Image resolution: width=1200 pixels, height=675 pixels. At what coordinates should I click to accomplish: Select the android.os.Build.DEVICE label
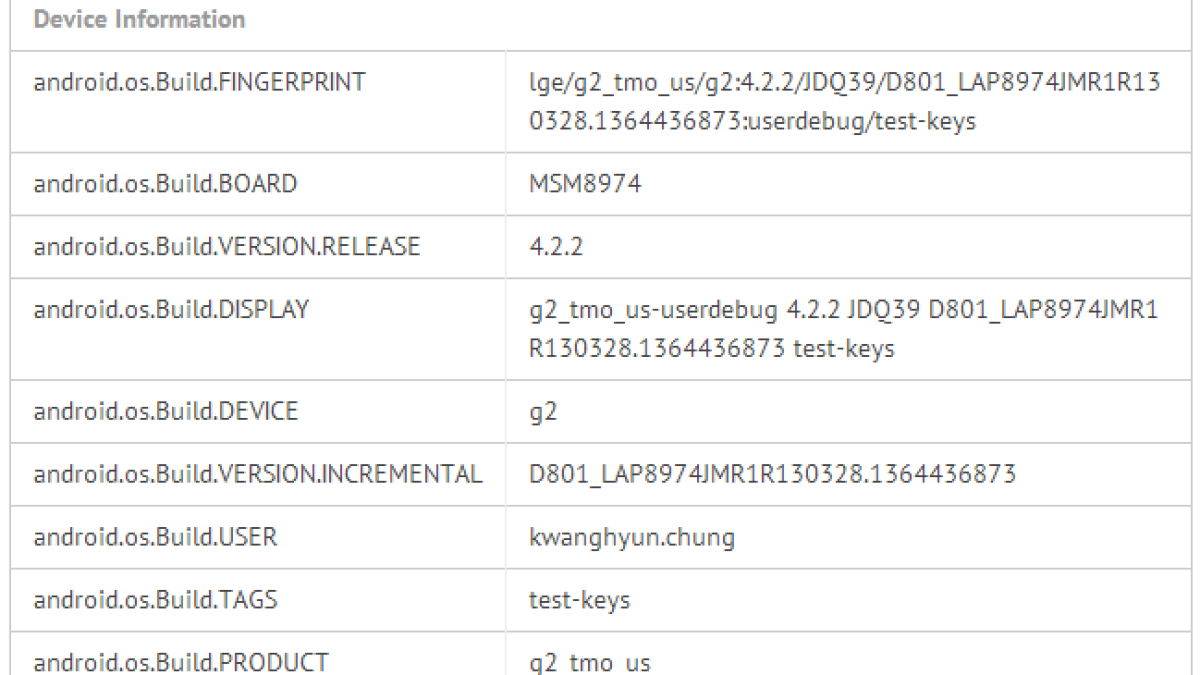pos(166,411)
